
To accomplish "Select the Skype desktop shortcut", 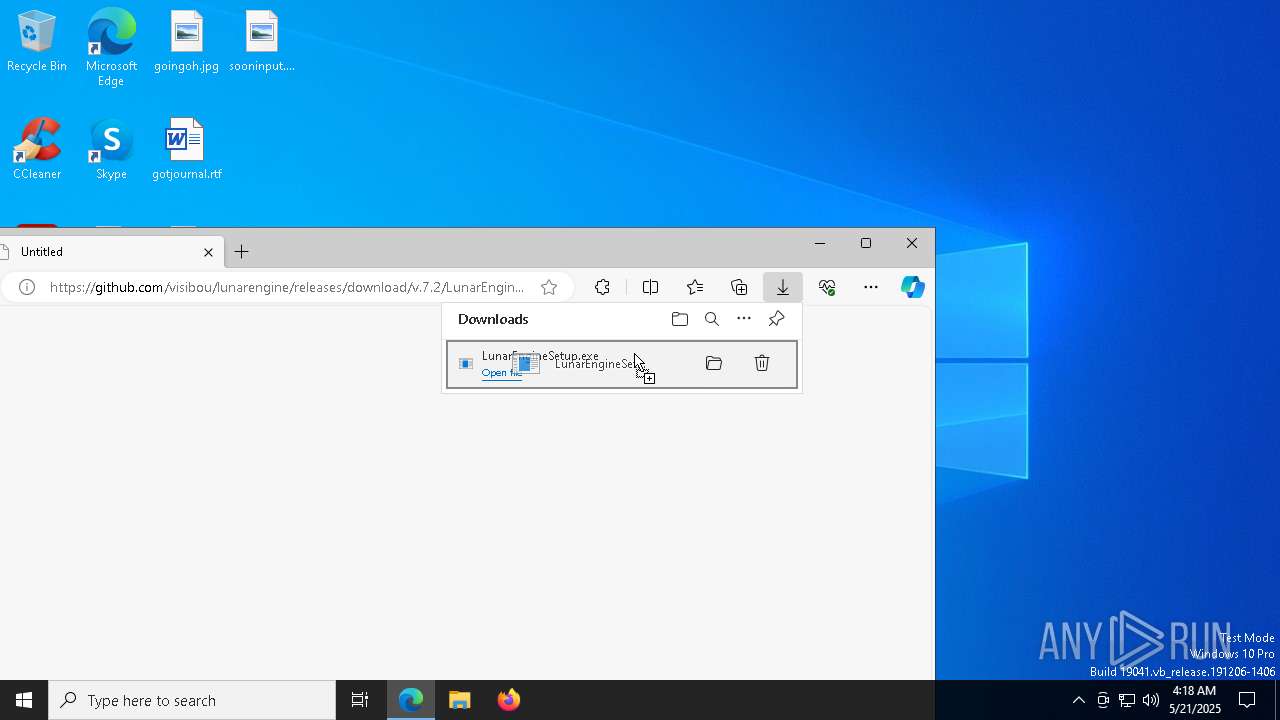I will pyautogui.click(x=111, y=149).
